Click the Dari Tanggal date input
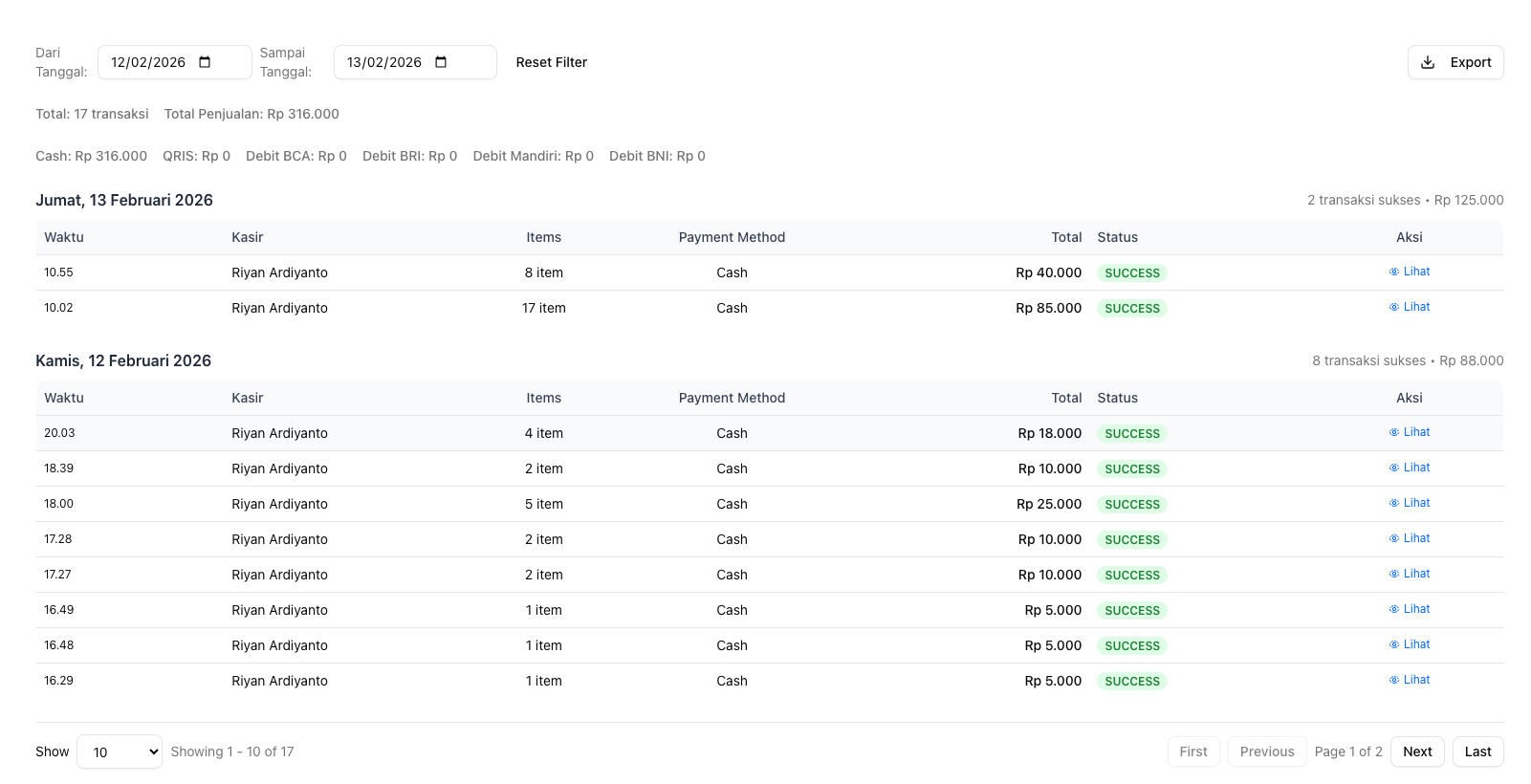The width and height of the screenshot is (1531, 784). pos(149,62)
